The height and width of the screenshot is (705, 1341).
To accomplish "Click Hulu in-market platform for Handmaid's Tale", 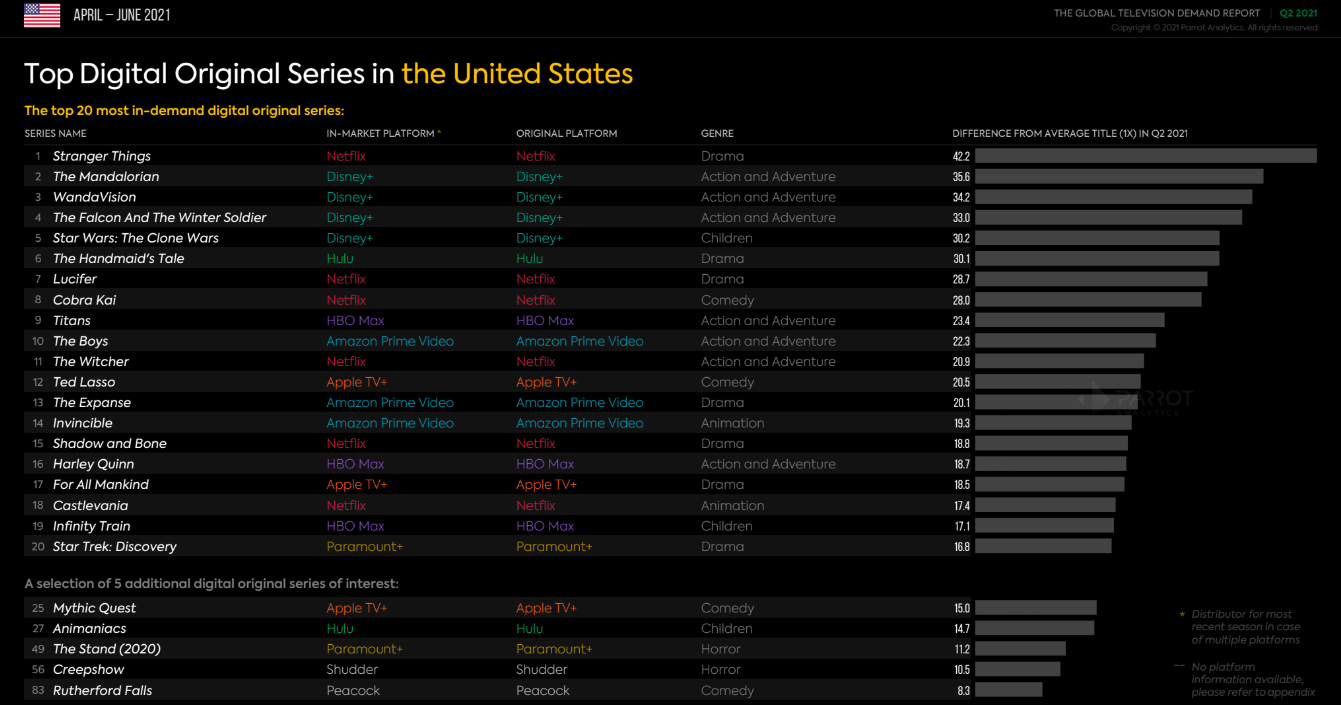I will point(340,259).
